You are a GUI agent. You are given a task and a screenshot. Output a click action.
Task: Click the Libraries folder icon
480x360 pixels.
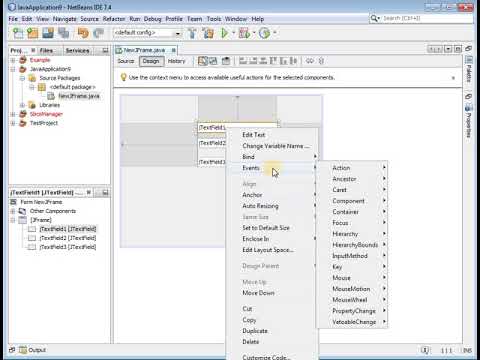[32, 105]
